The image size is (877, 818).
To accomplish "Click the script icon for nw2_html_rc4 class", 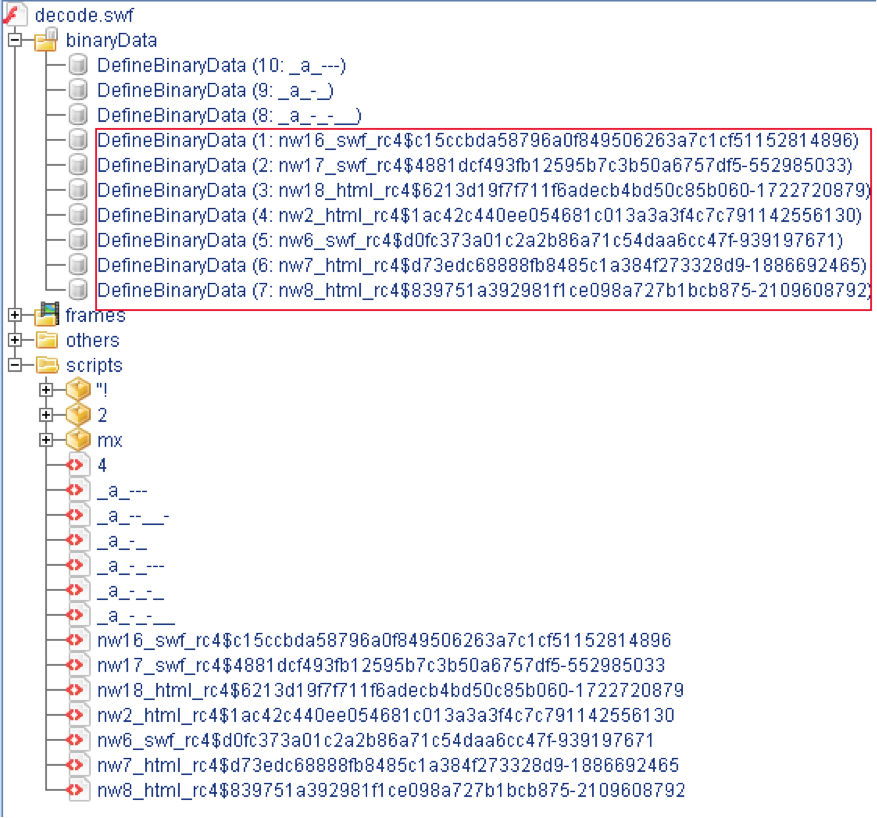I will click(78, 715).
